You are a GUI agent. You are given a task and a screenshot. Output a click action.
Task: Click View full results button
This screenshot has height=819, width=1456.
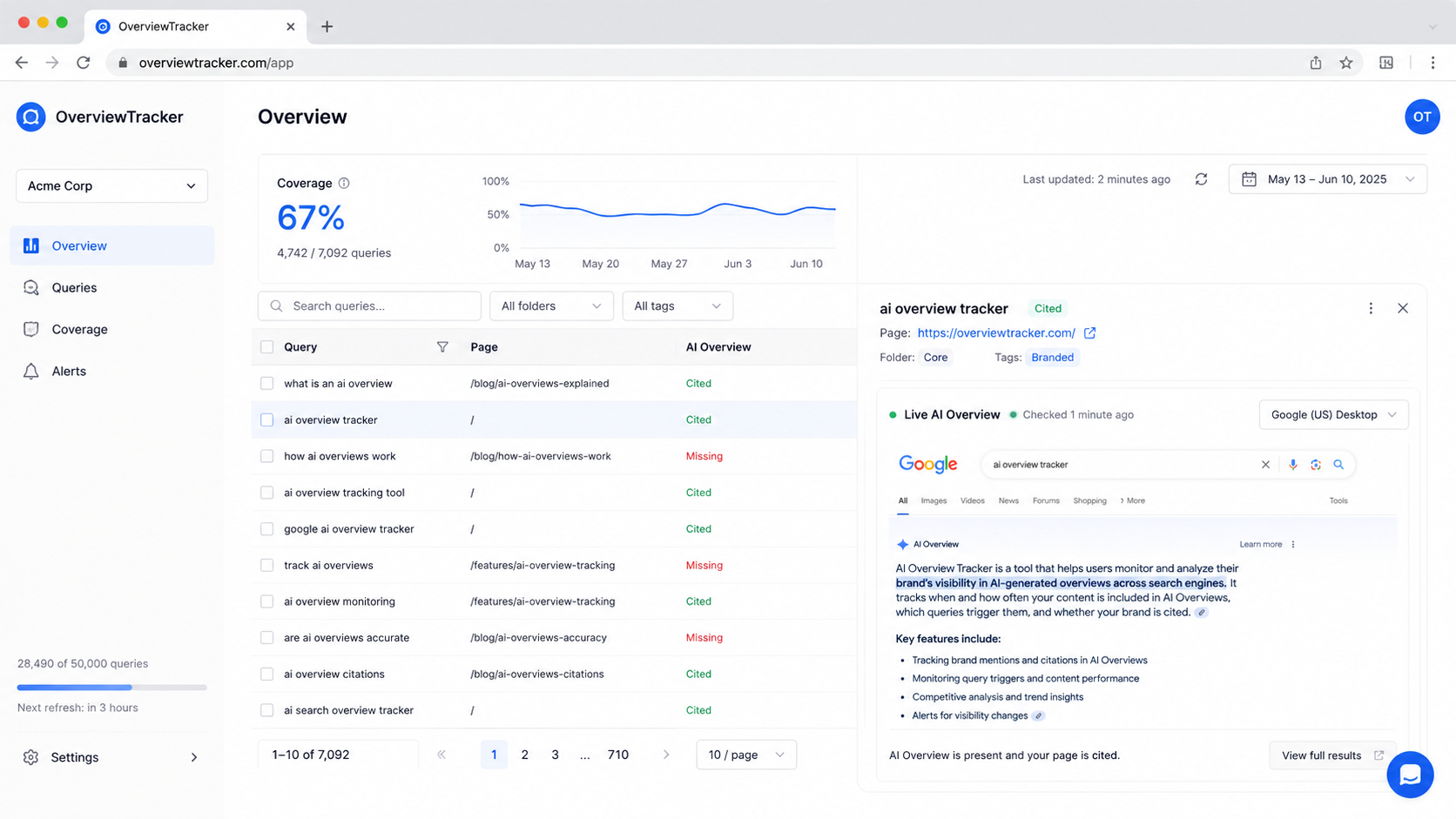pos(1332,755)
